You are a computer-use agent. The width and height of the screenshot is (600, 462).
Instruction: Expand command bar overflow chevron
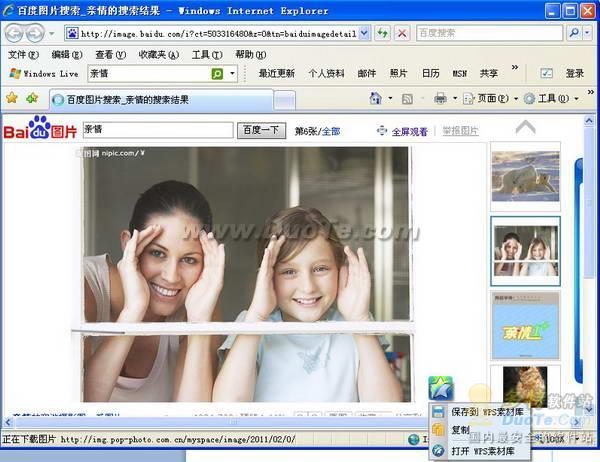(x=590, y=92)
